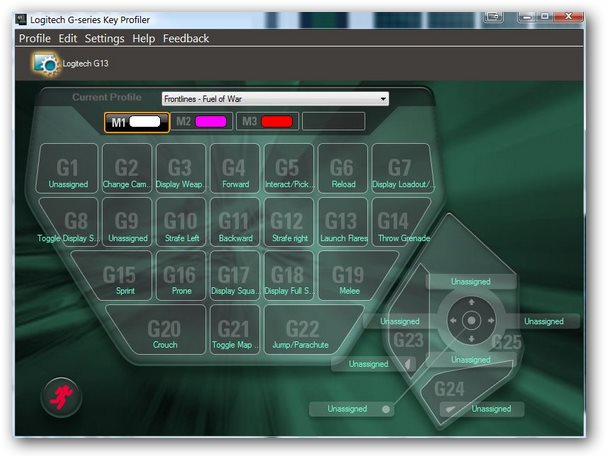
Task: Select the G14 Throw Grenade key
Action: pos(398,222)
